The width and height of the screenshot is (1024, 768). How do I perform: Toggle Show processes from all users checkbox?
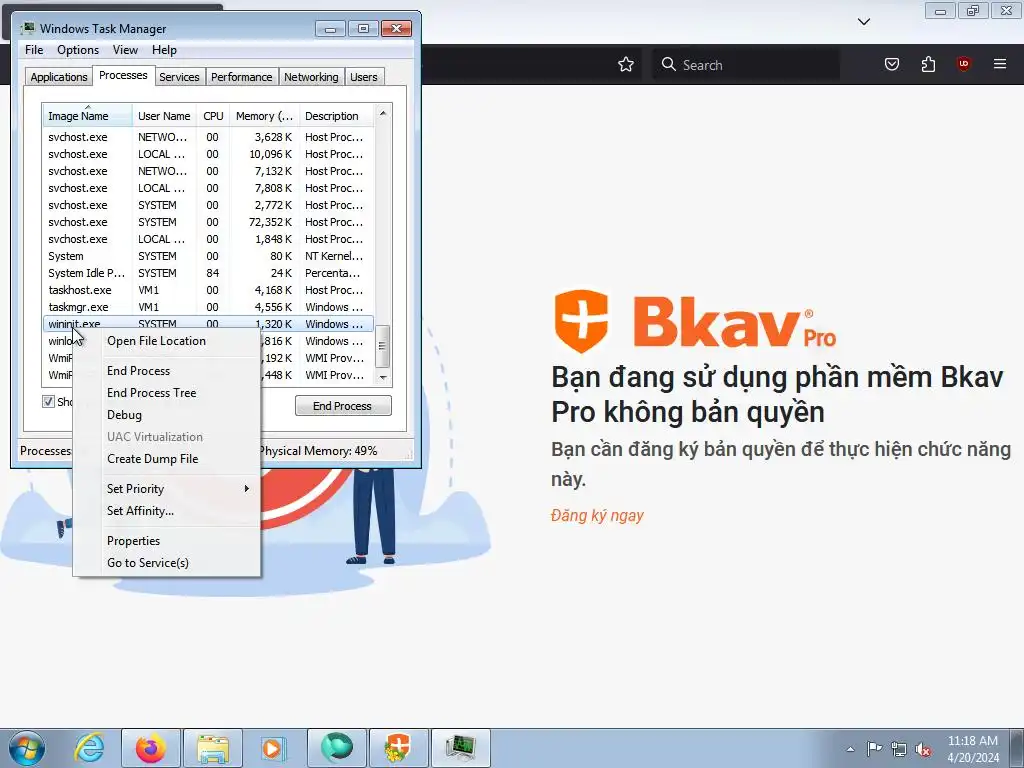coord(48,401)
